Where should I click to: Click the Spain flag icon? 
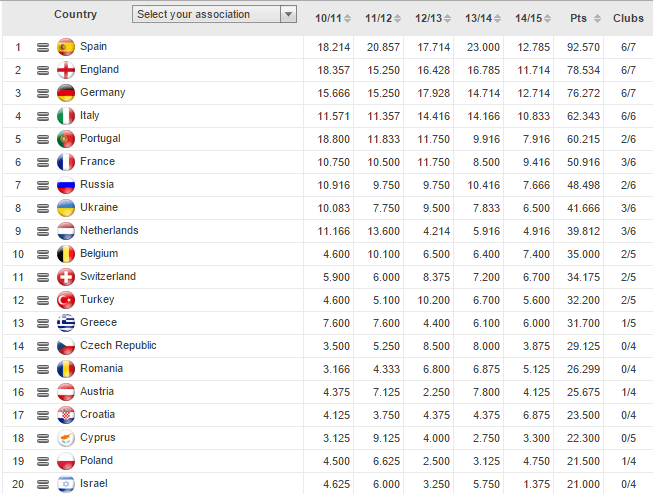[66, 47]
